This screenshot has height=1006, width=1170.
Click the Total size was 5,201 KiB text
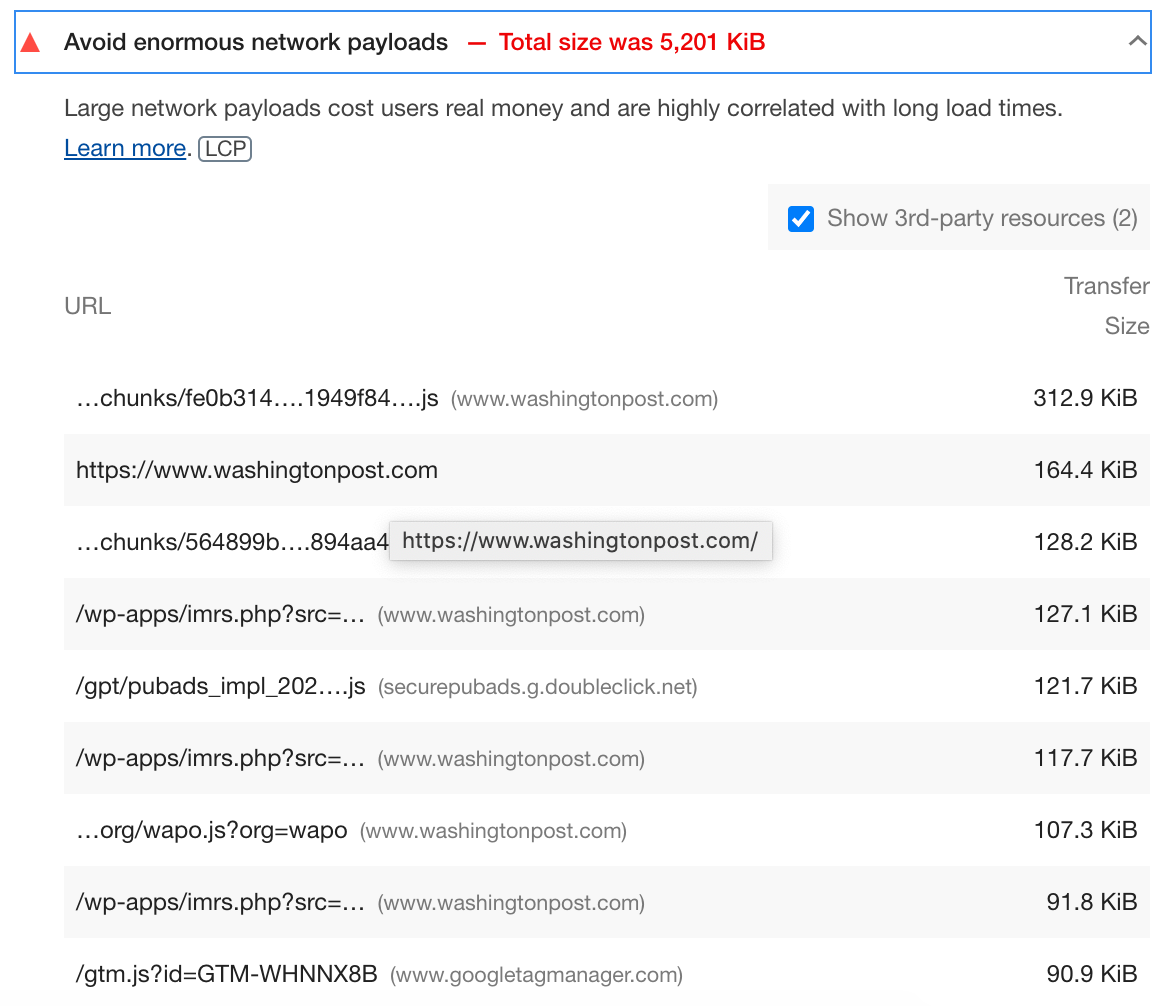(632, 42)
